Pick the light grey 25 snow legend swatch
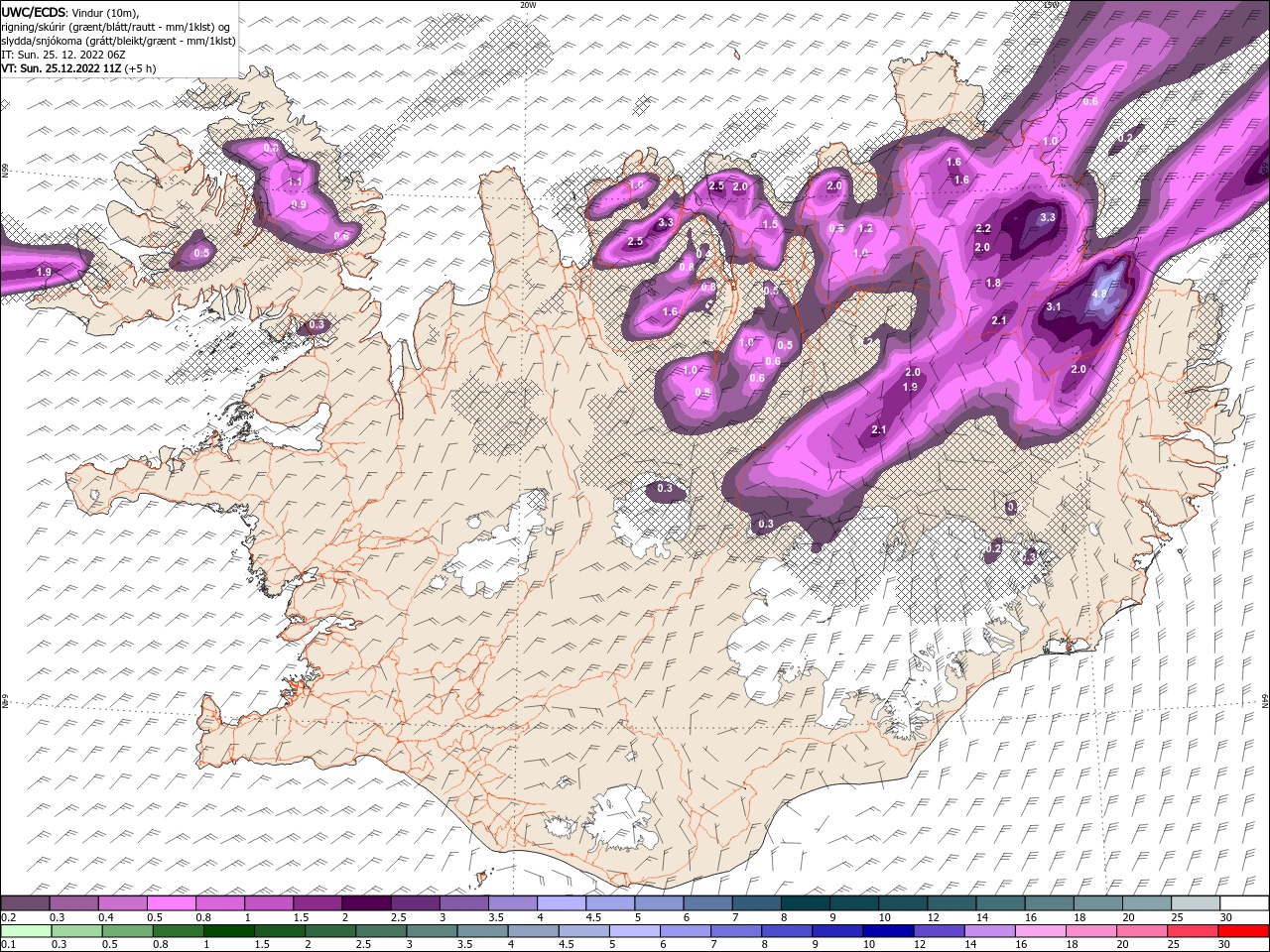 1195,903
